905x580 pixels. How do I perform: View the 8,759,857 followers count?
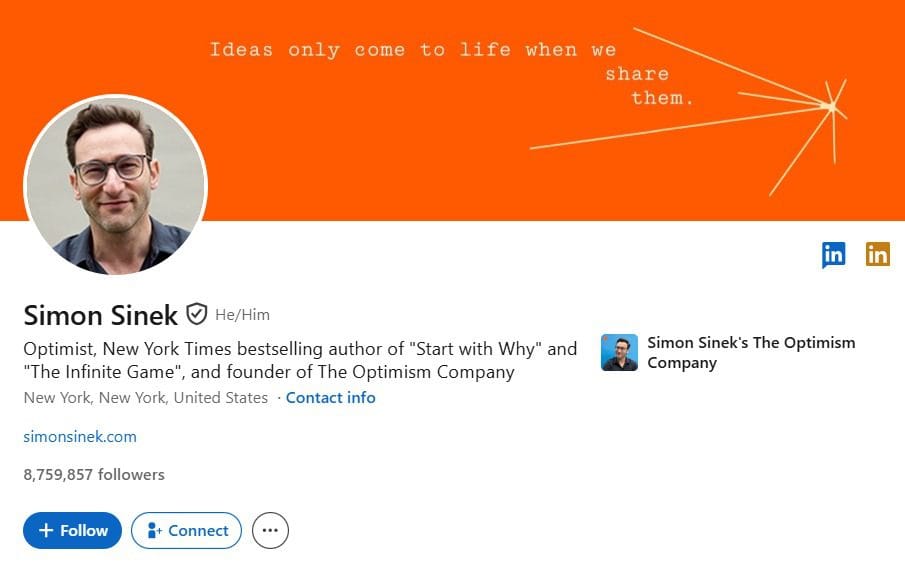pos(93,474)
